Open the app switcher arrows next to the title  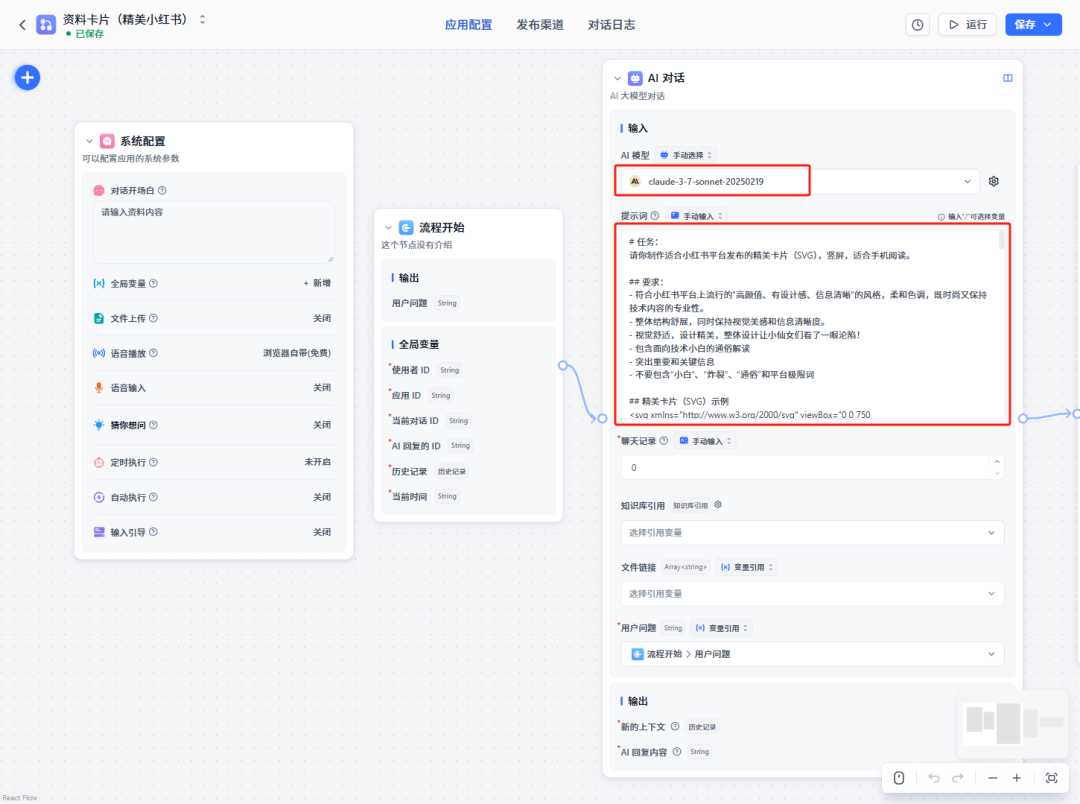pyautogui.click(x=202, y=19)
